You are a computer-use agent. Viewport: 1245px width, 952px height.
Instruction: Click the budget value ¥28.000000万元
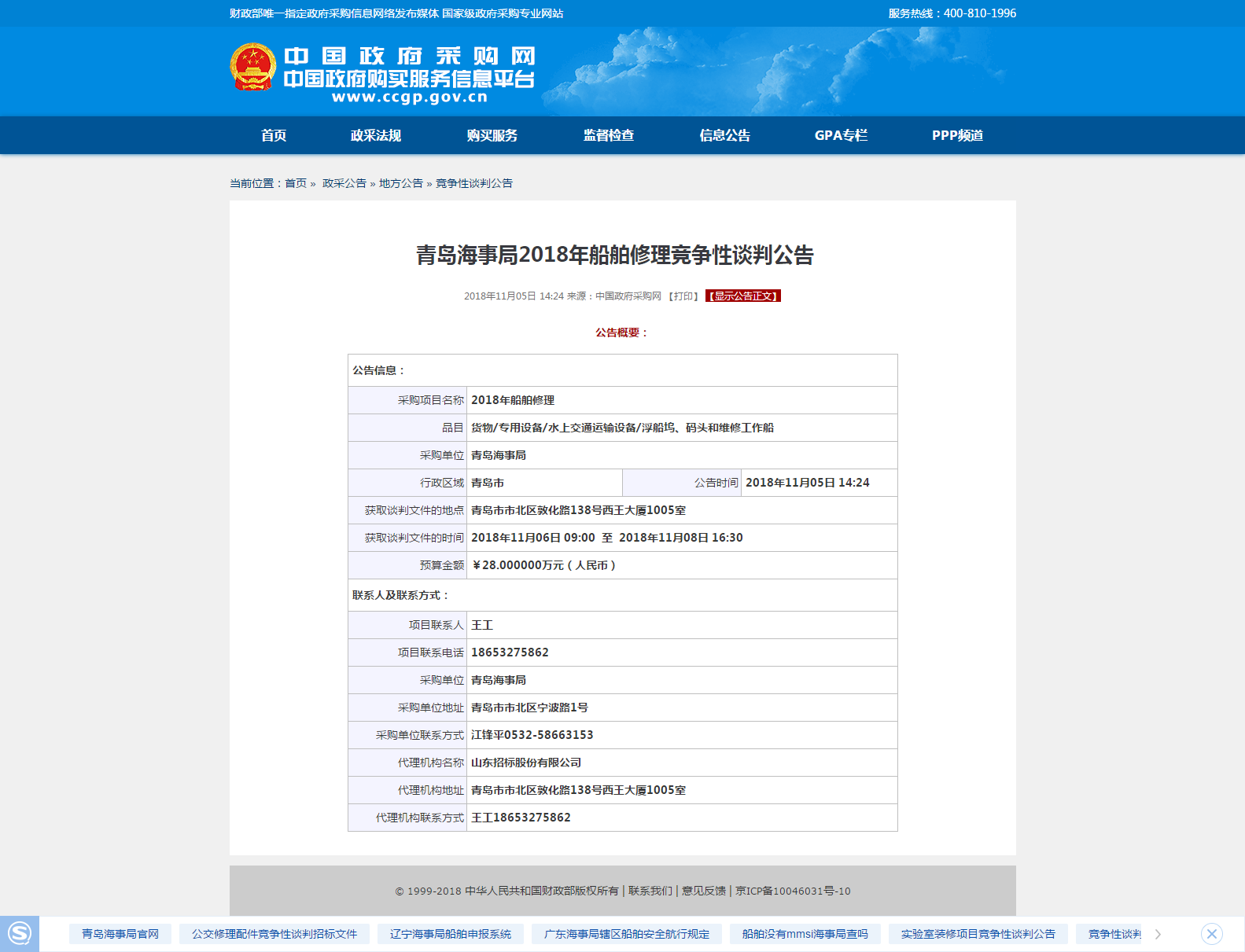click(543, 565)
